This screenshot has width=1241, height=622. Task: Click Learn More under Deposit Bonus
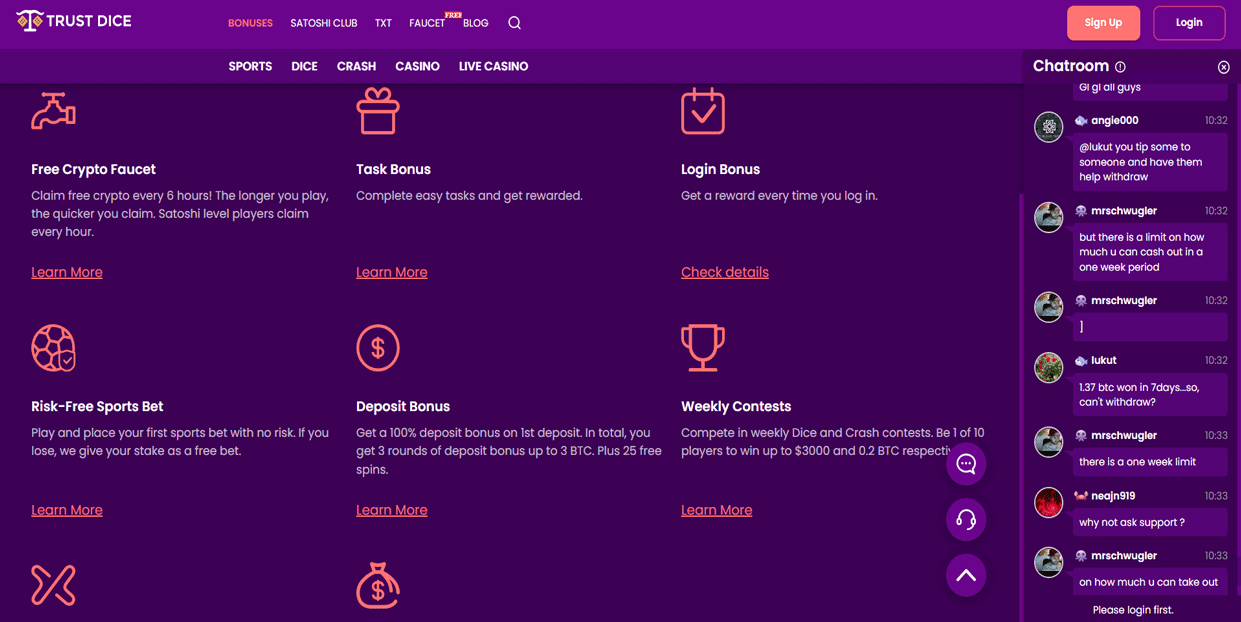click(x=391, y=510)
